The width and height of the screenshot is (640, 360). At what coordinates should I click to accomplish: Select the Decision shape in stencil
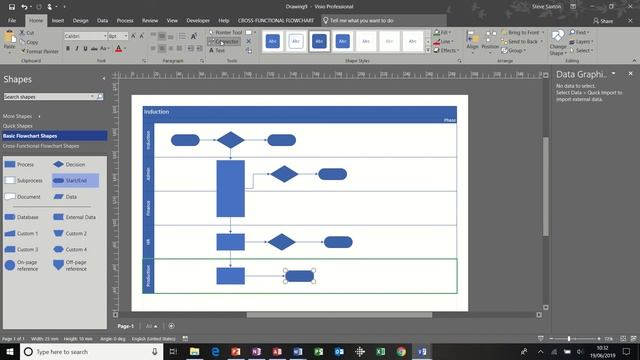coord(69,164)
